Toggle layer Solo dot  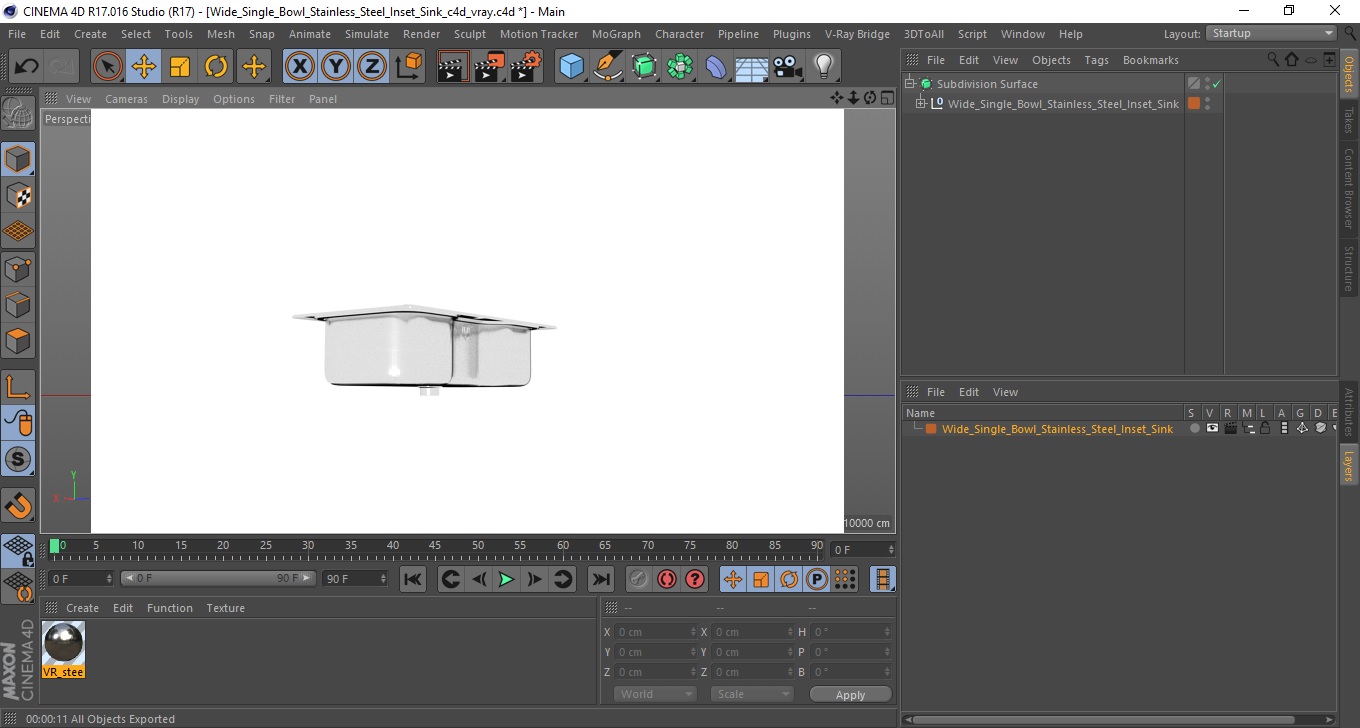[x=1194, y=428]
